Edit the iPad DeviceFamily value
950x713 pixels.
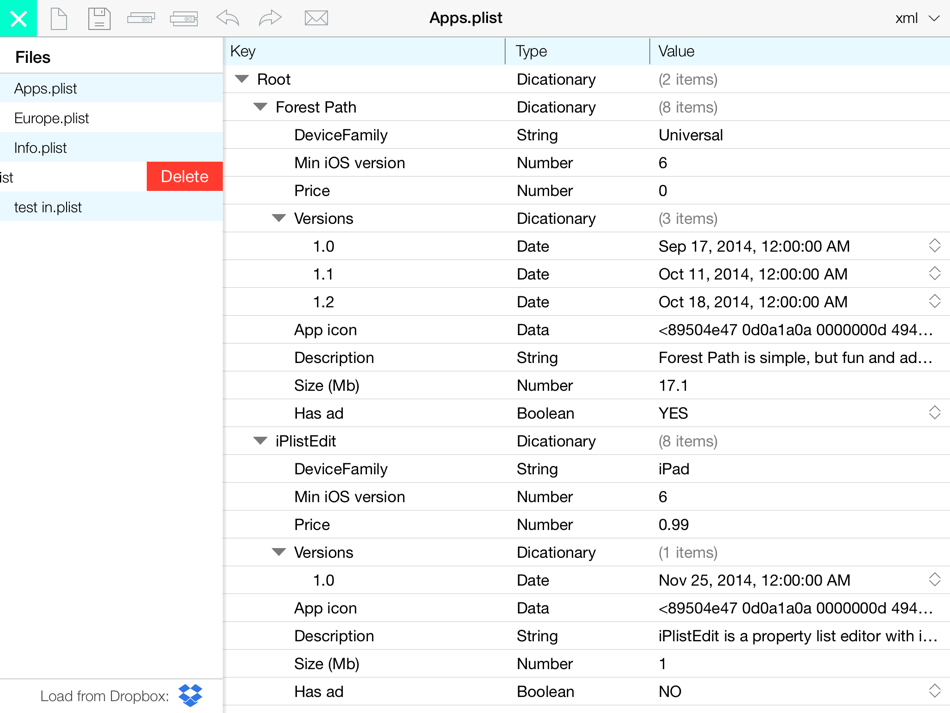[674, 469]
